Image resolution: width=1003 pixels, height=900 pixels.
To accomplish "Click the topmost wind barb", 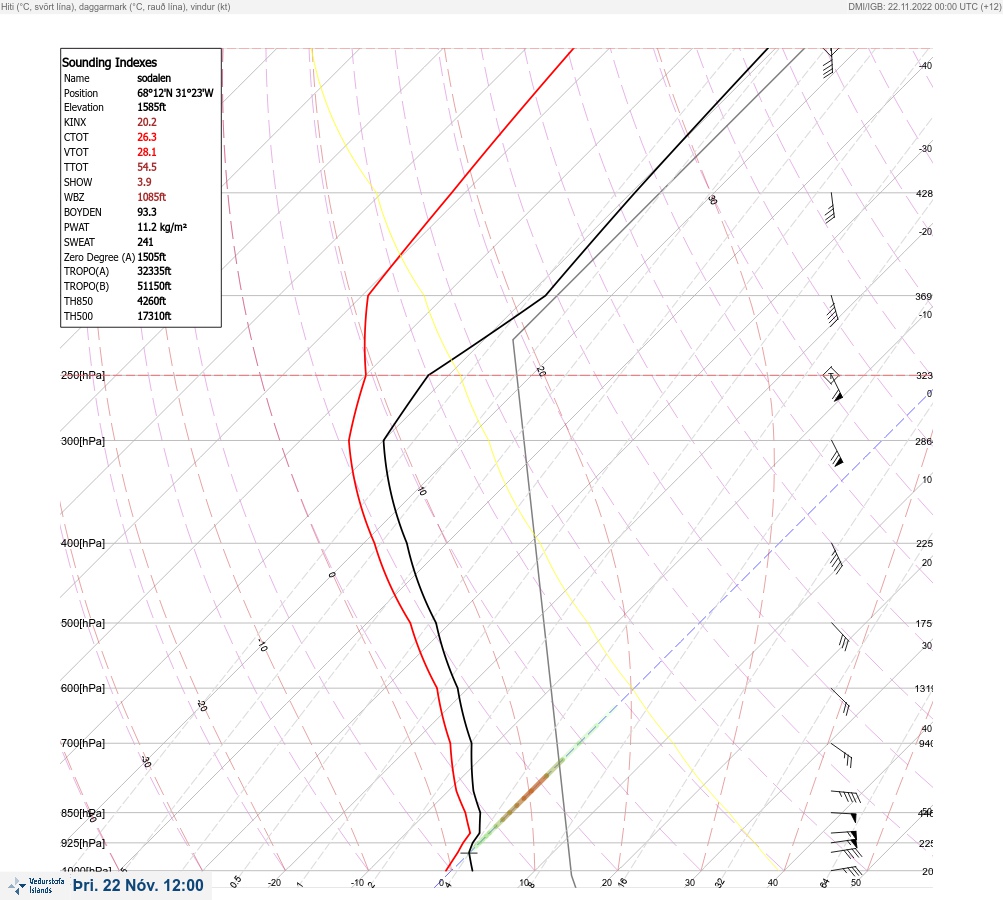I will coord(829,63).
